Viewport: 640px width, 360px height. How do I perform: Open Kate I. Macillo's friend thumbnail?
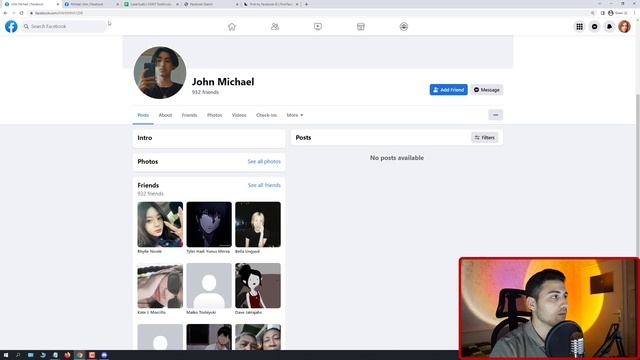(160, 286)
